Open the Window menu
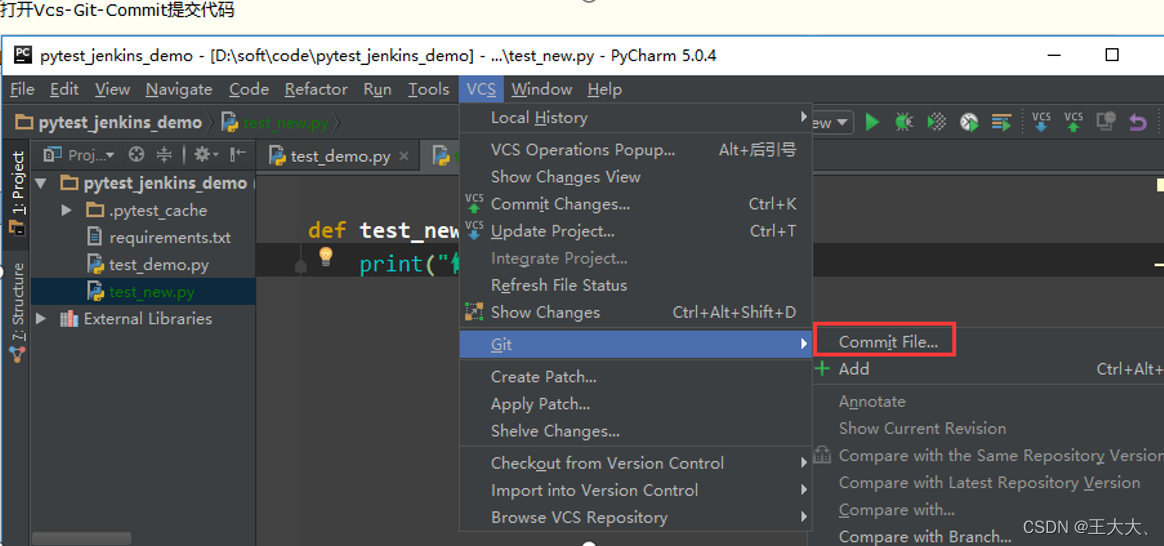The image size is (1164, 546). (x=542, y=89)
